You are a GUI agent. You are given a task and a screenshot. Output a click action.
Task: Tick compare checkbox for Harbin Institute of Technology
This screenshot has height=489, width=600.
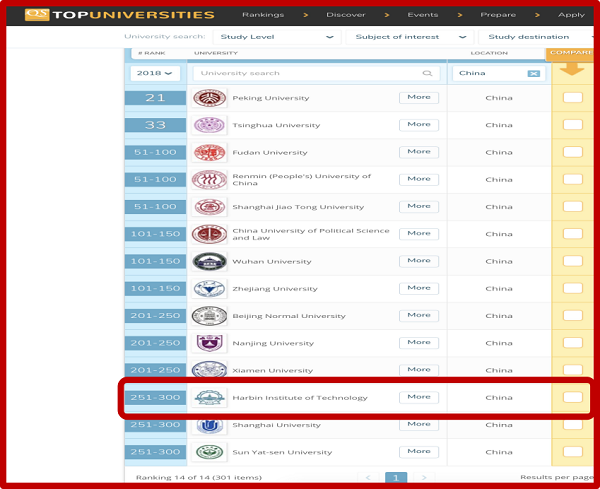(573, 397)
